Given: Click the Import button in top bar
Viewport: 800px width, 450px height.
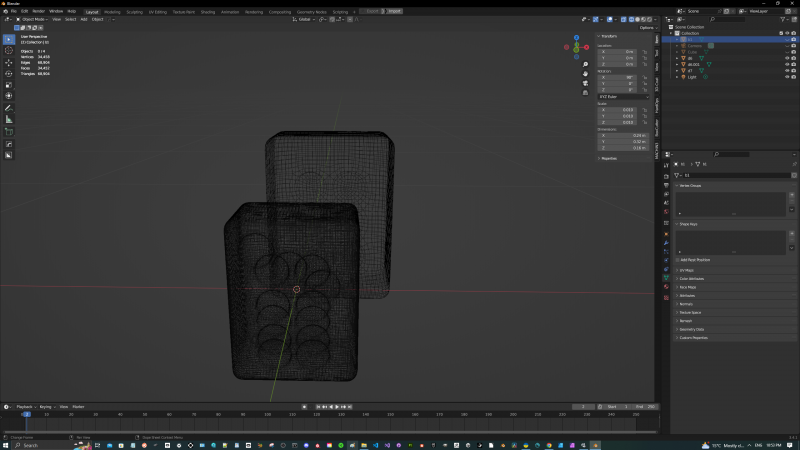Looking at the screenshot, I should pyautogui.click(x=393, y=11).
